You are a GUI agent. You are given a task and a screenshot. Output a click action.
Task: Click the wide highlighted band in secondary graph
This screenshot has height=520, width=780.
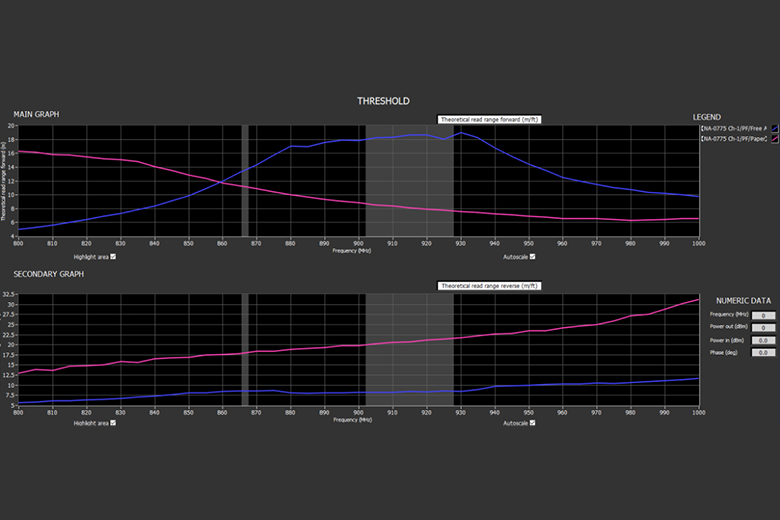point(409,349)
